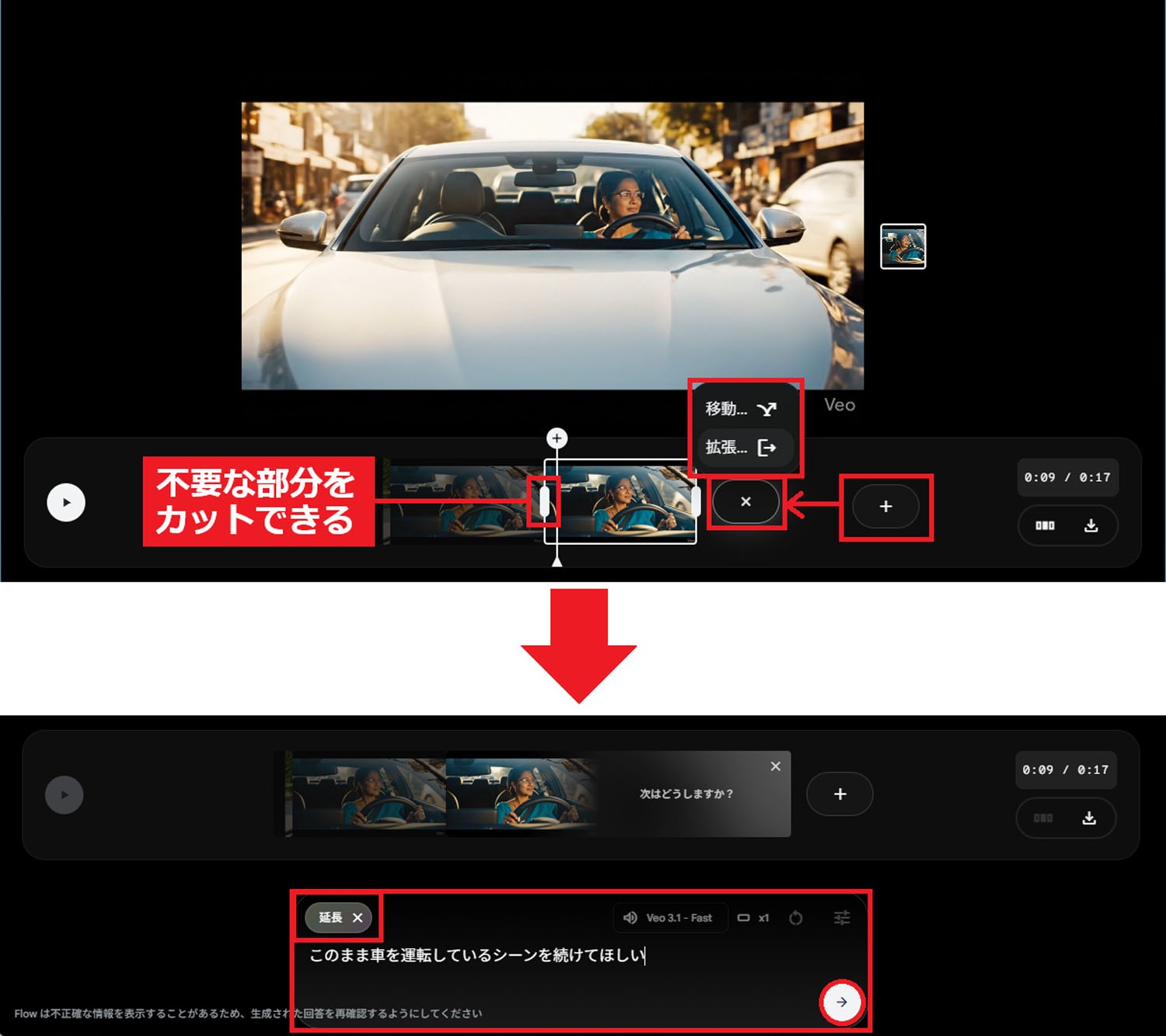Select 拡張 from the context menu
The width and height of the screenshot is (1166, 1036).
pos(738,448)
